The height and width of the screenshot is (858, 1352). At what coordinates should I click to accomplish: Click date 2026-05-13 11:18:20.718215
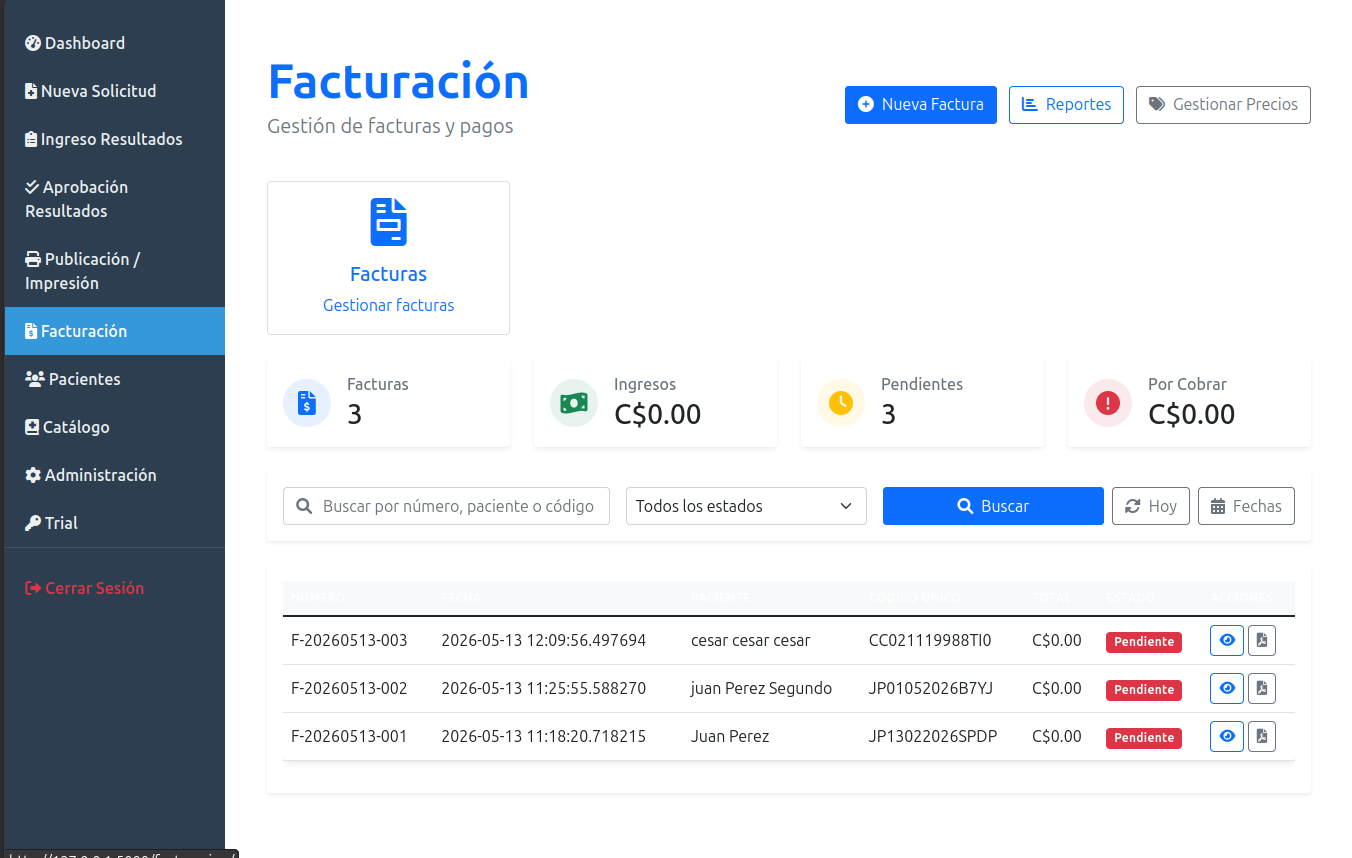pyautogui.click(x=543, y=736)
